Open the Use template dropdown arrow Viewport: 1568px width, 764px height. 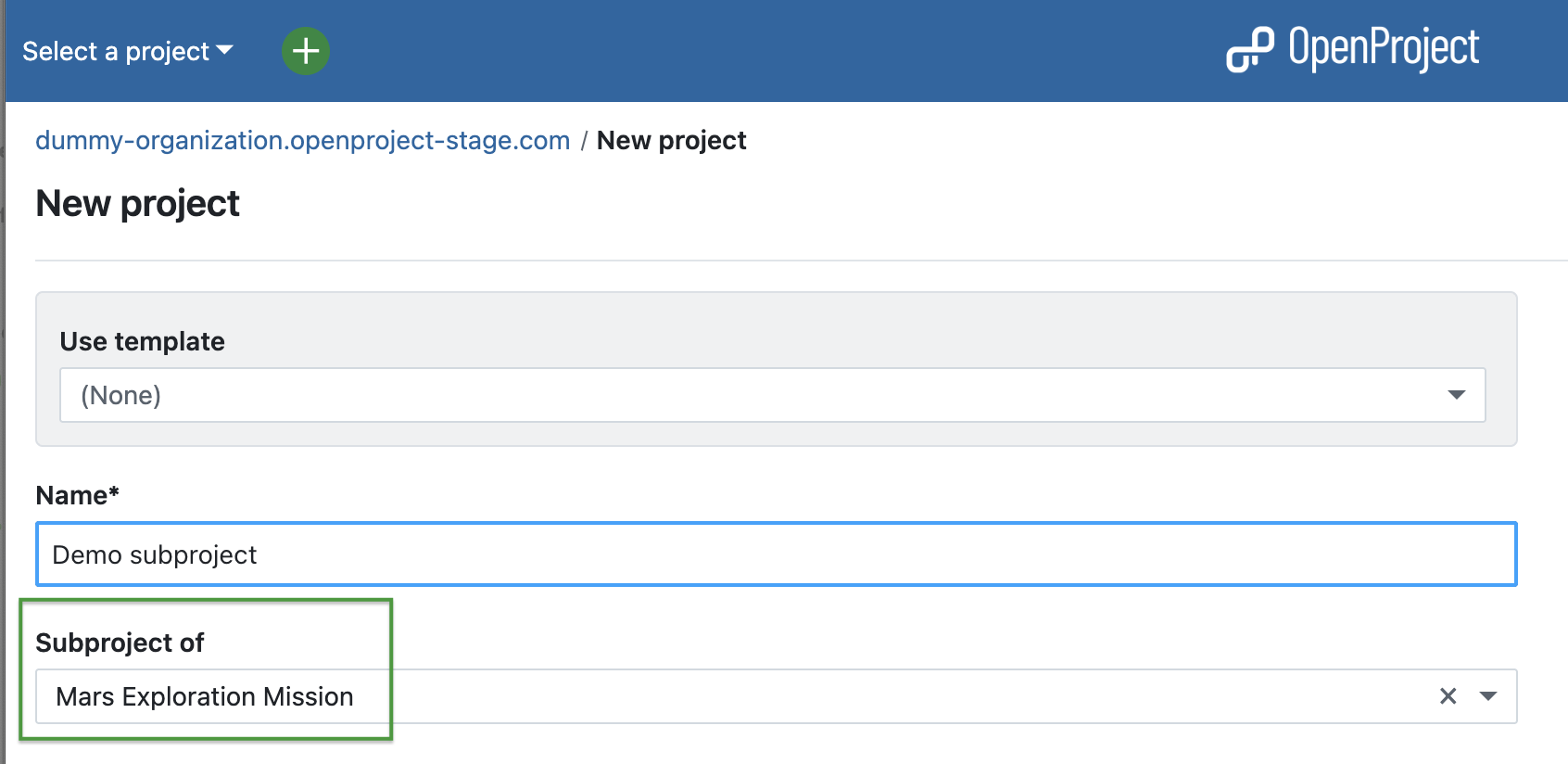[1456, 395]
